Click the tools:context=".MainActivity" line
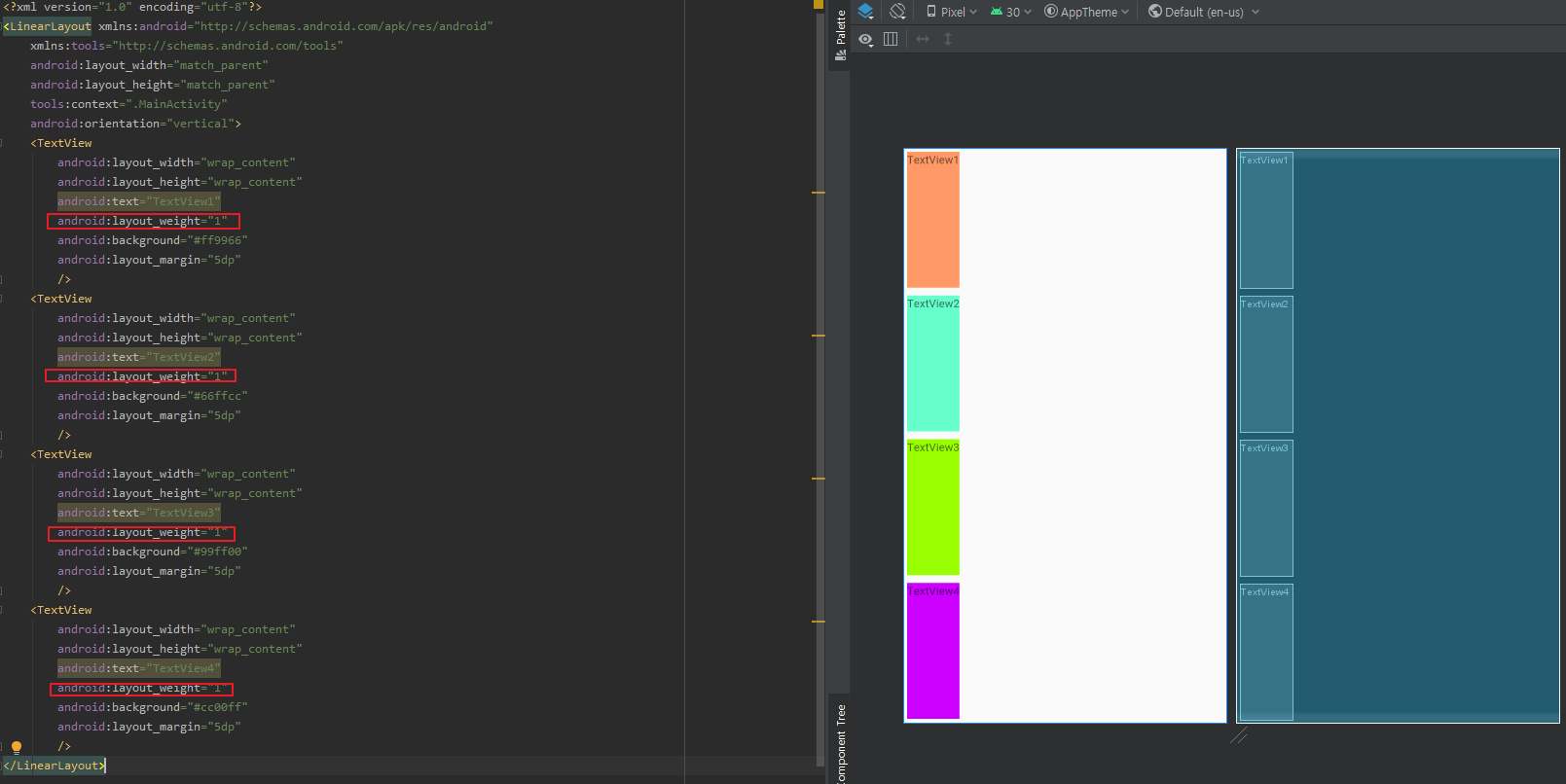 click(x=128, y=104)
